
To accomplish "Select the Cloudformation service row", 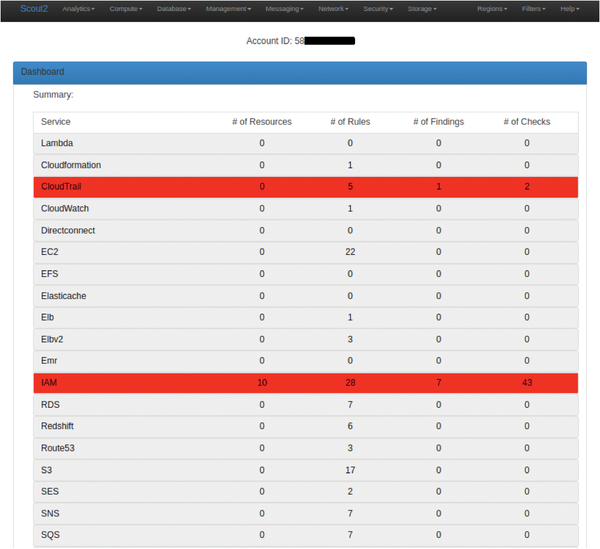I will (x=306, y=165).
